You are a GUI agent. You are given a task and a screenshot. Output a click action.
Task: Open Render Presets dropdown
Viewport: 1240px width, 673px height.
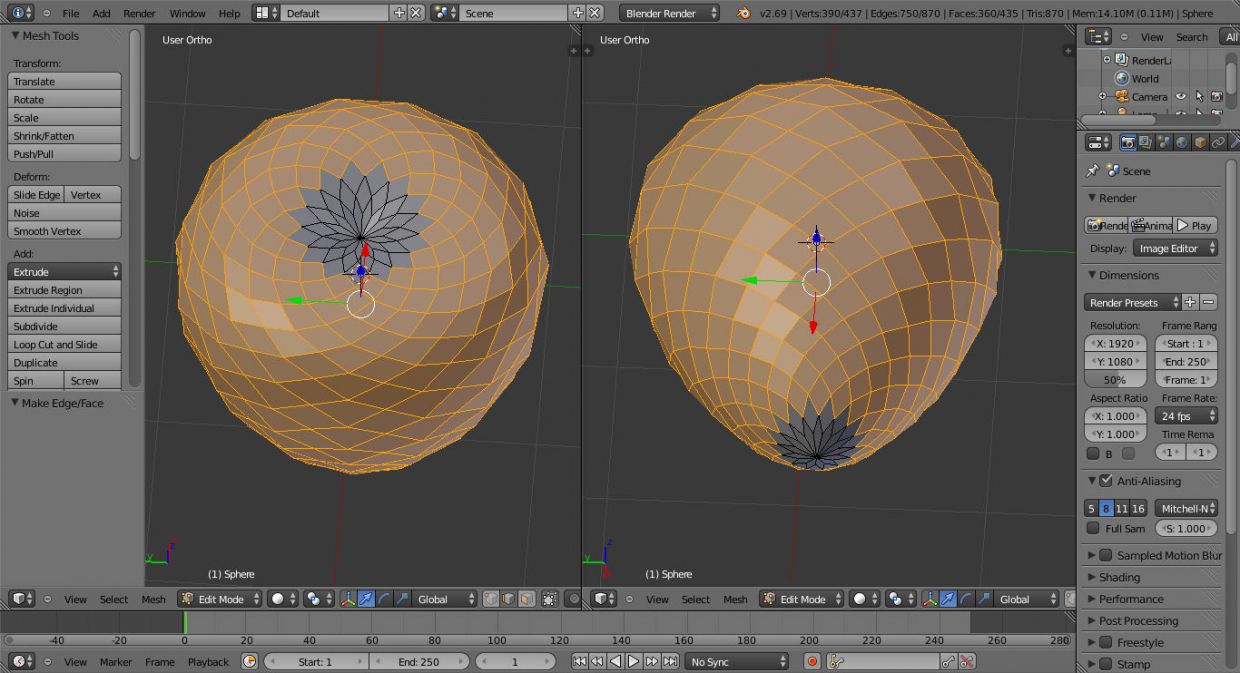pos(1132,302)
